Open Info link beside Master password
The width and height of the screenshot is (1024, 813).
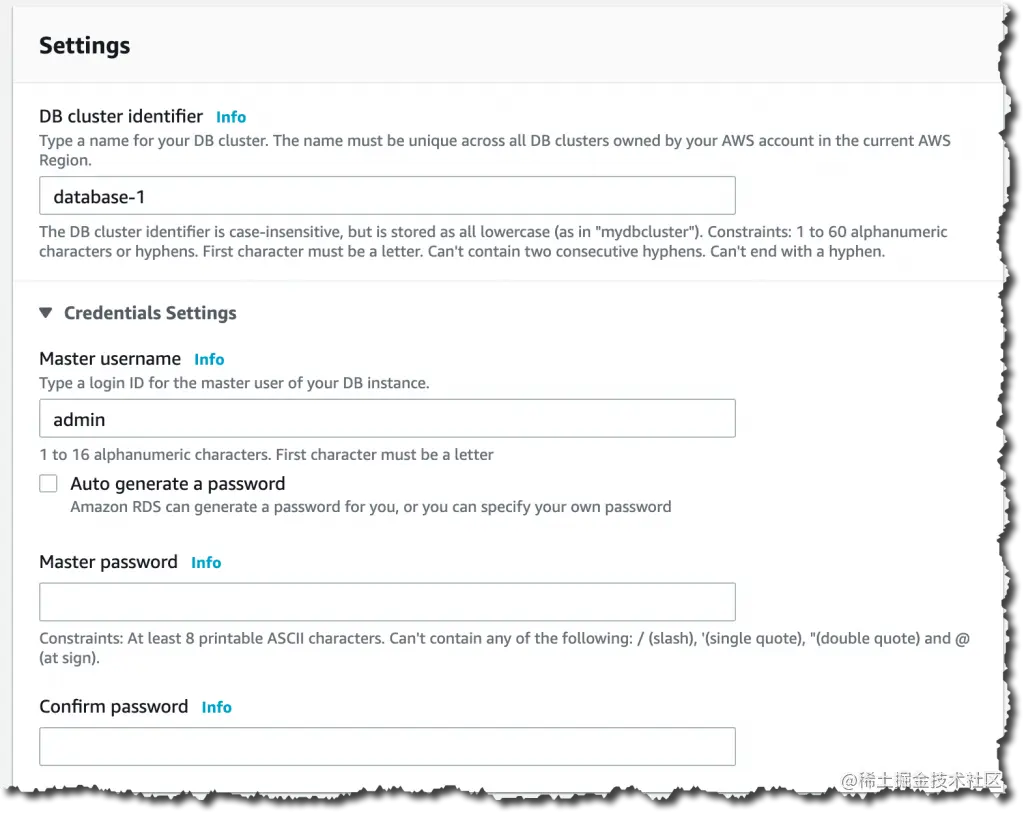click(x=206, y=563)
